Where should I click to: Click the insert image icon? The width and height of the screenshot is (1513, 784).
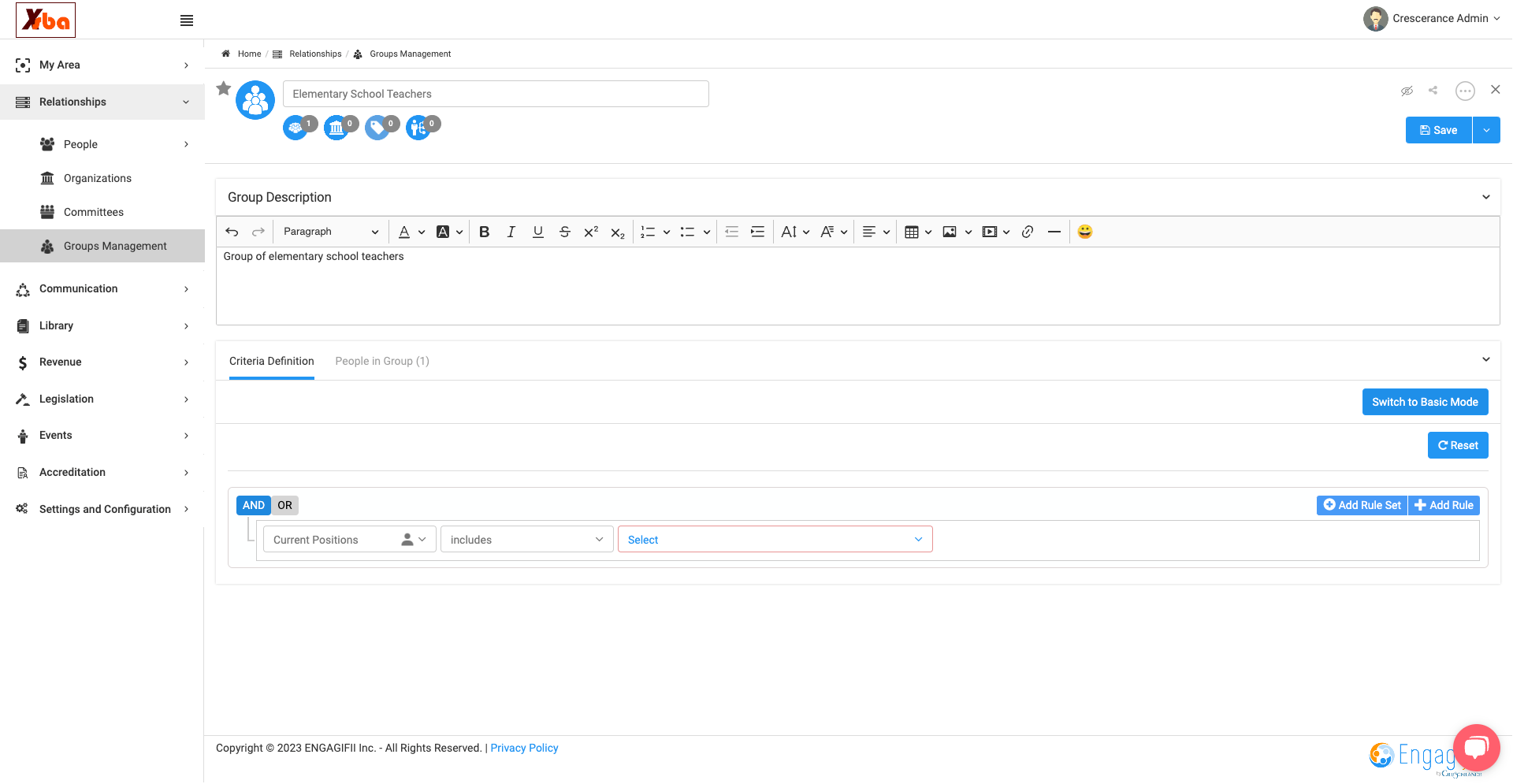pos(950,232)
